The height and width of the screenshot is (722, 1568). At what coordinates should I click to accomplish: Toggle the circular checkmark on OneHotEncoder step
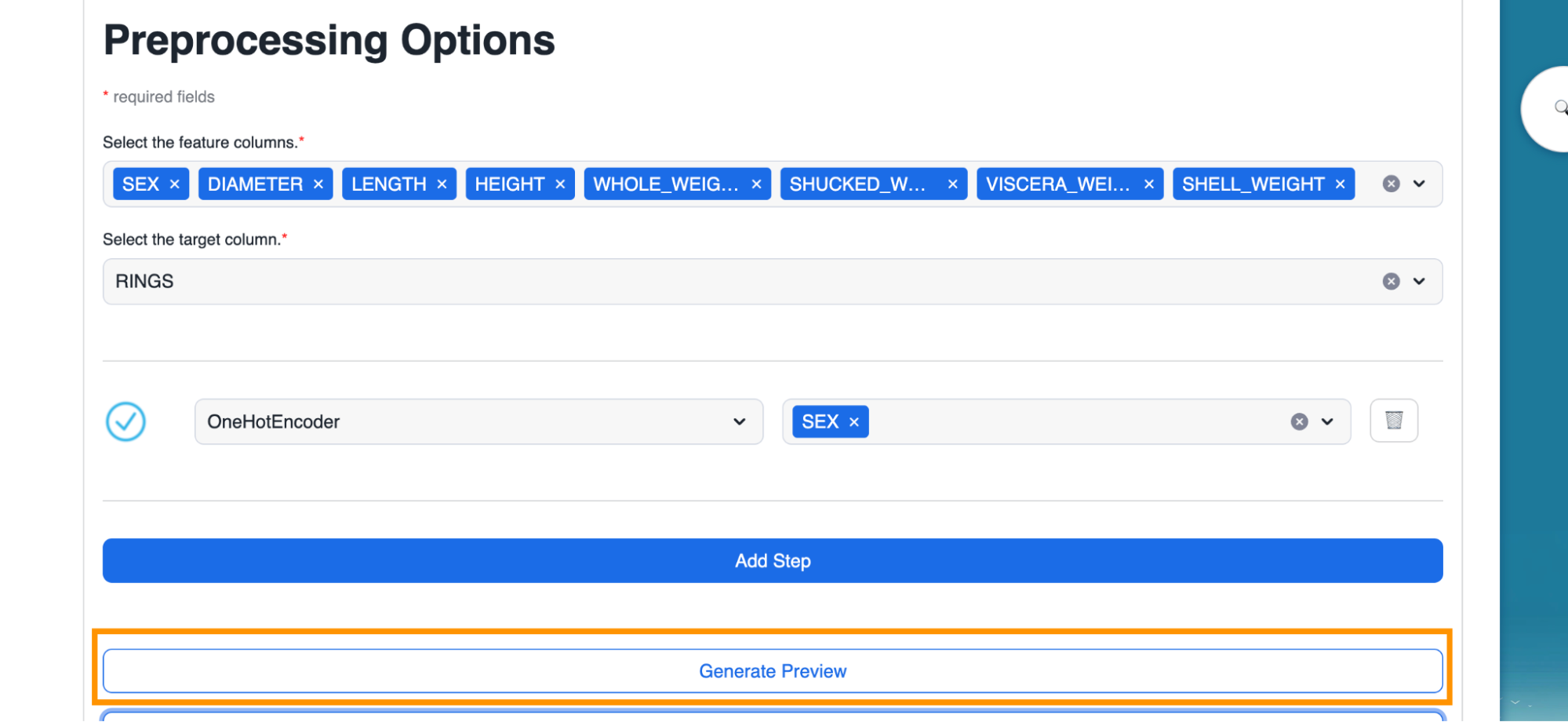(x=126, y=421)
